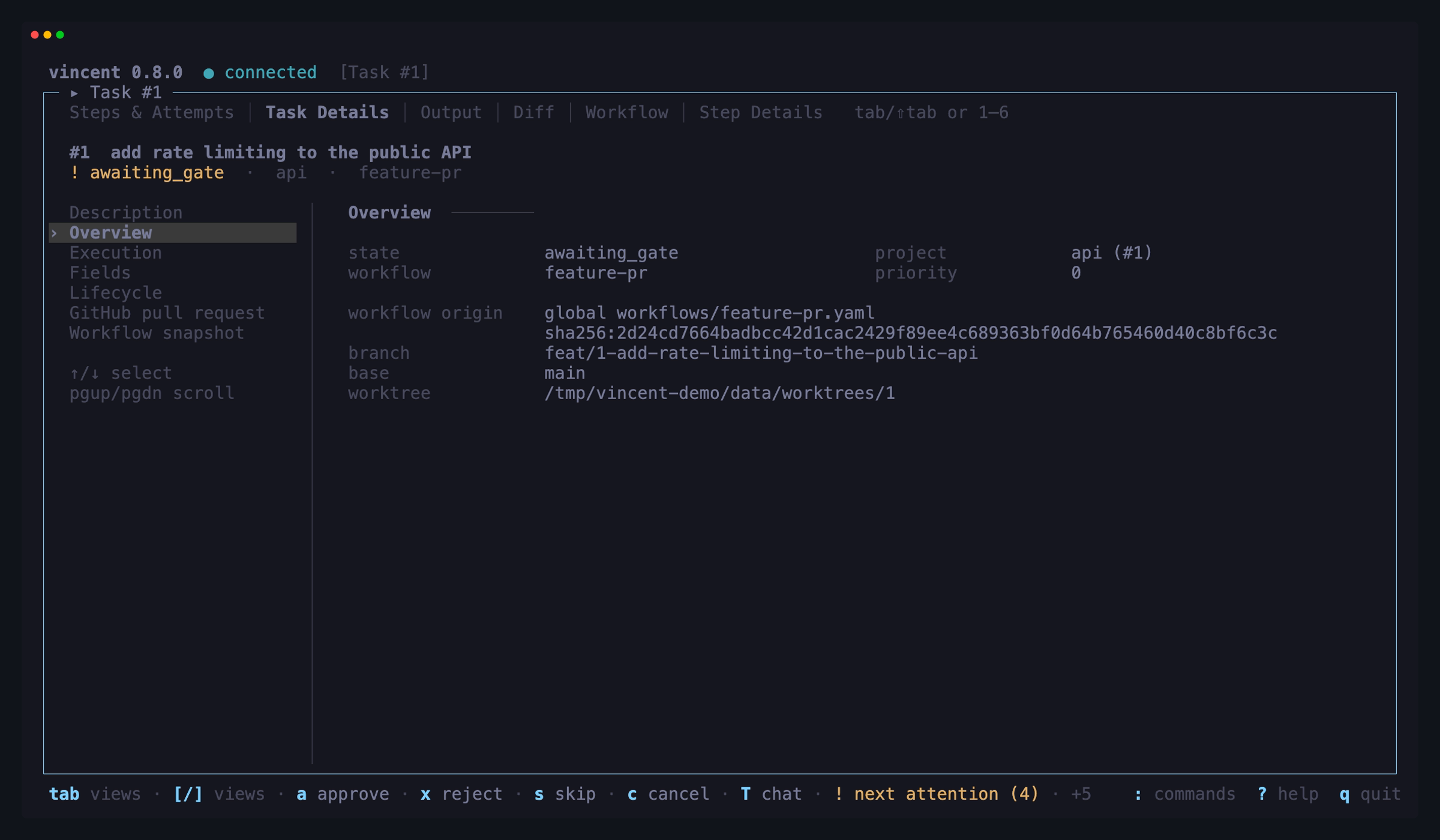Select the Execution section
This screenshot has width=1440, height=840.
pyautogui.click(x=115, y=253)
